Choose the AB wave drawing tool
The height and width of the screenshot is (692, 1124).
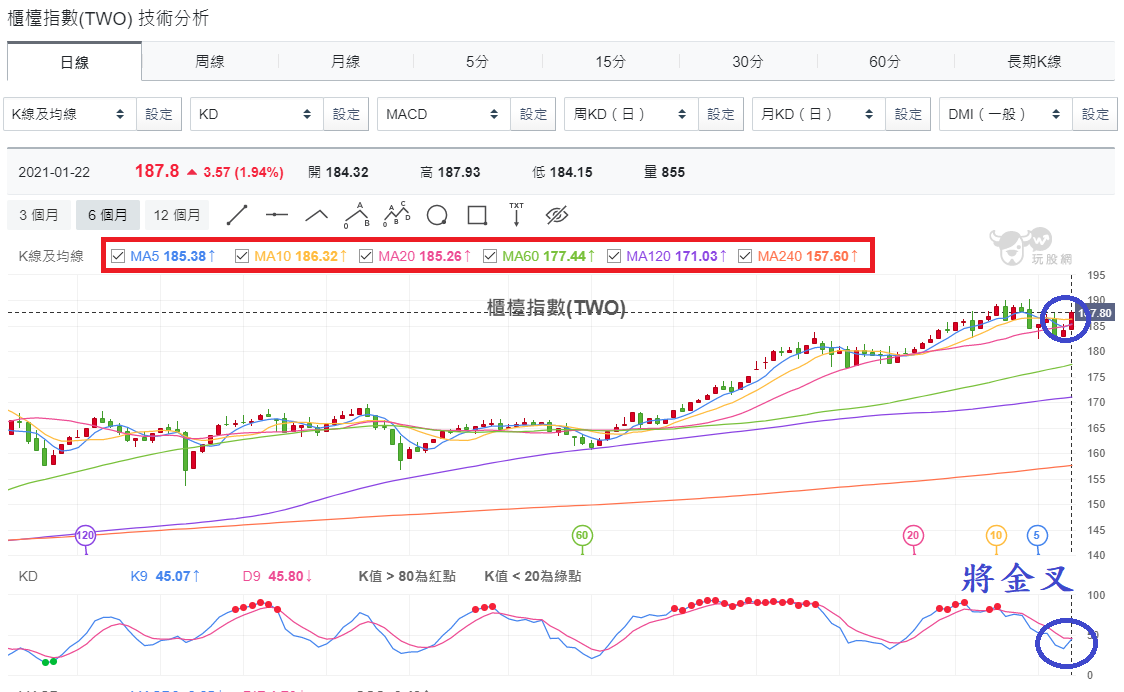[357, 215]
